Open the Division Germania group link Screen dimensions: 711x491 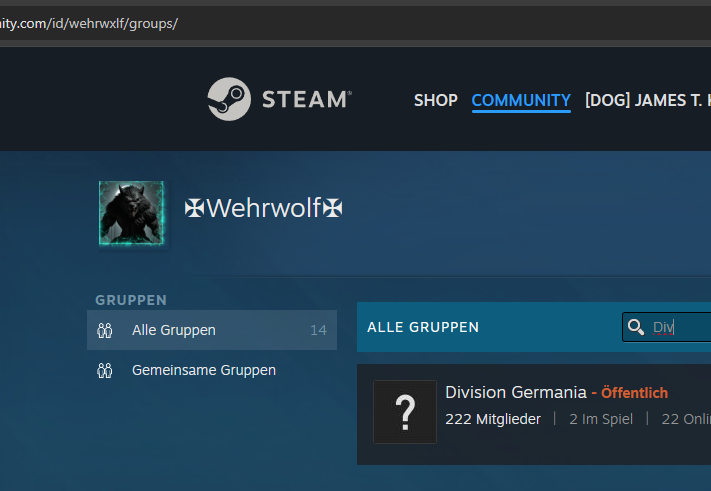tap(515, 392)
